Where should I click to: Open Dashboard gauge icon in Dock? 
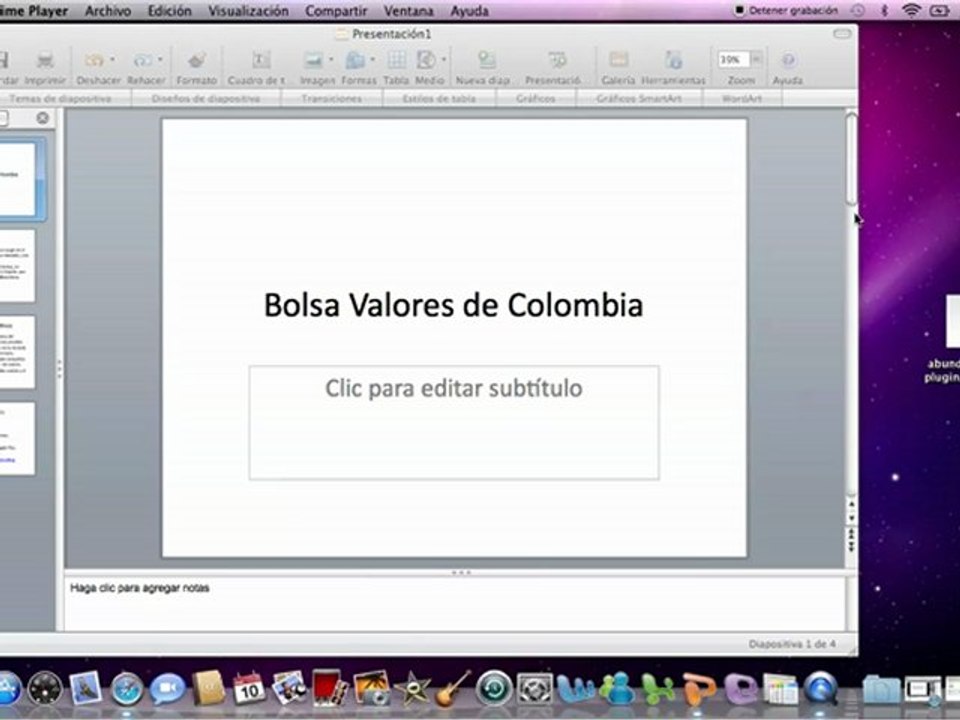[45, 689]
